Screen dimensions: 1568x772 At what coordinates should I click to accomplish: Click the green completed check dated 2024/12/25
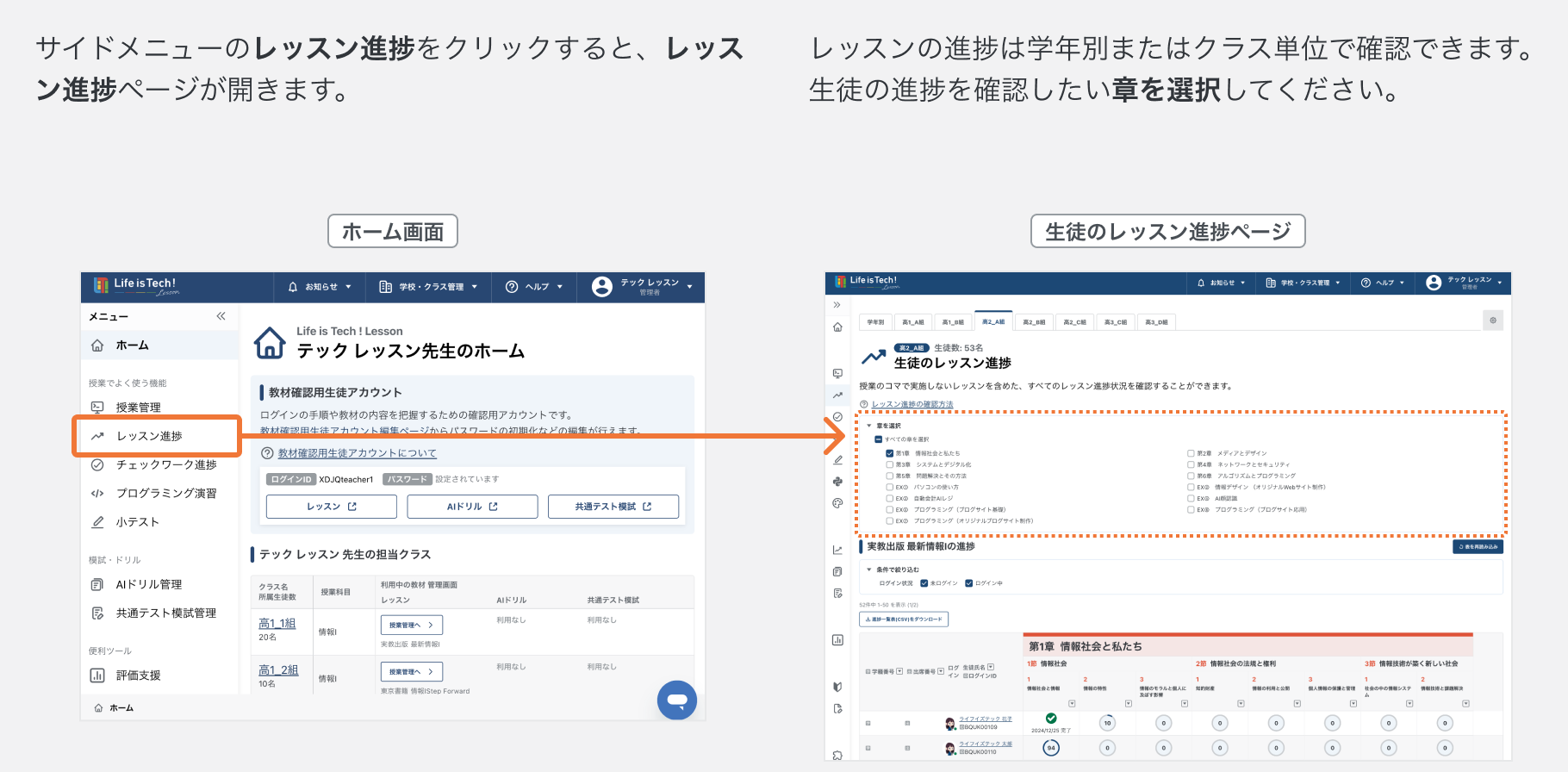[1051, 719]
